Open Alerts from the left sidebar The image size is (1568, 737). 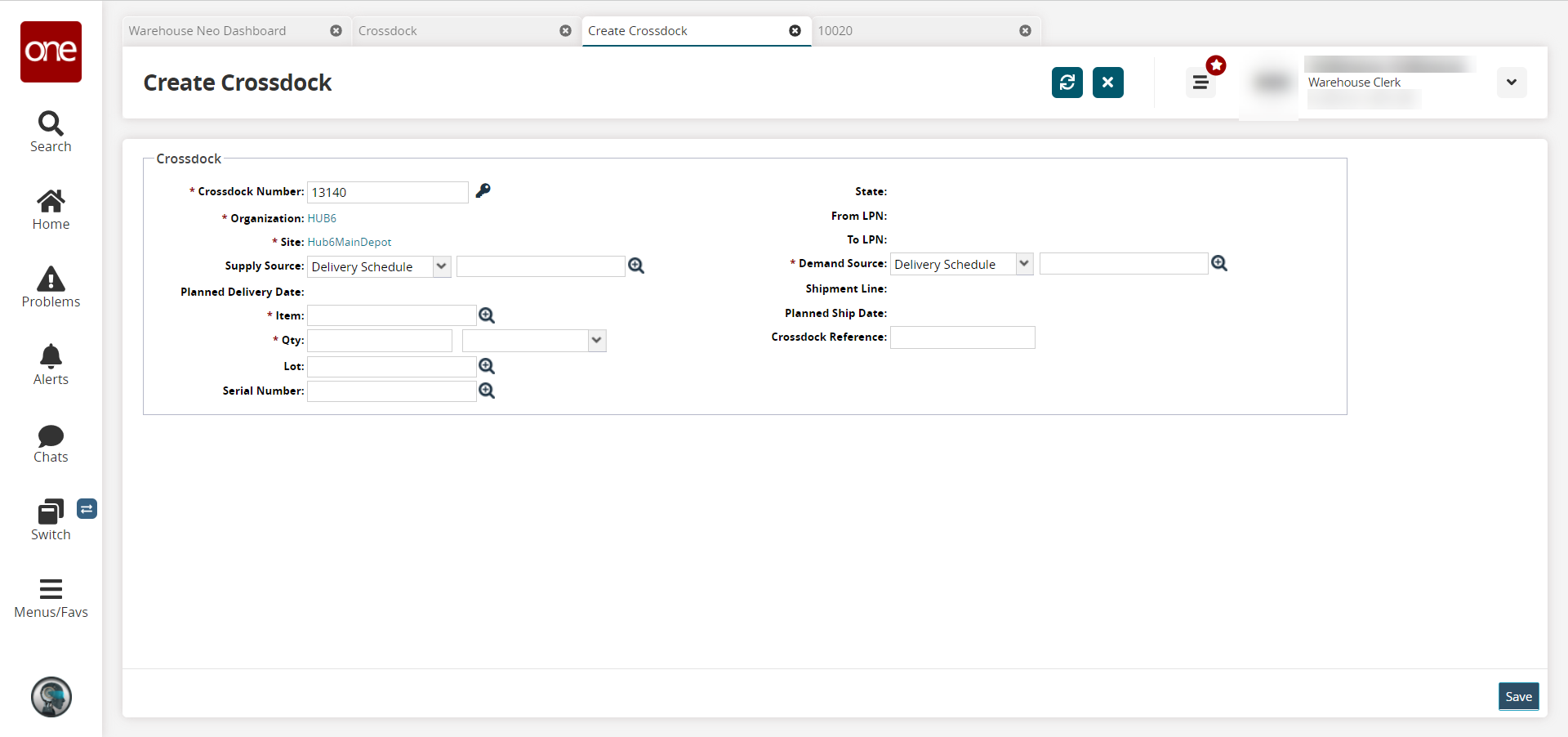pyautogui.click(x=51, y=364)
